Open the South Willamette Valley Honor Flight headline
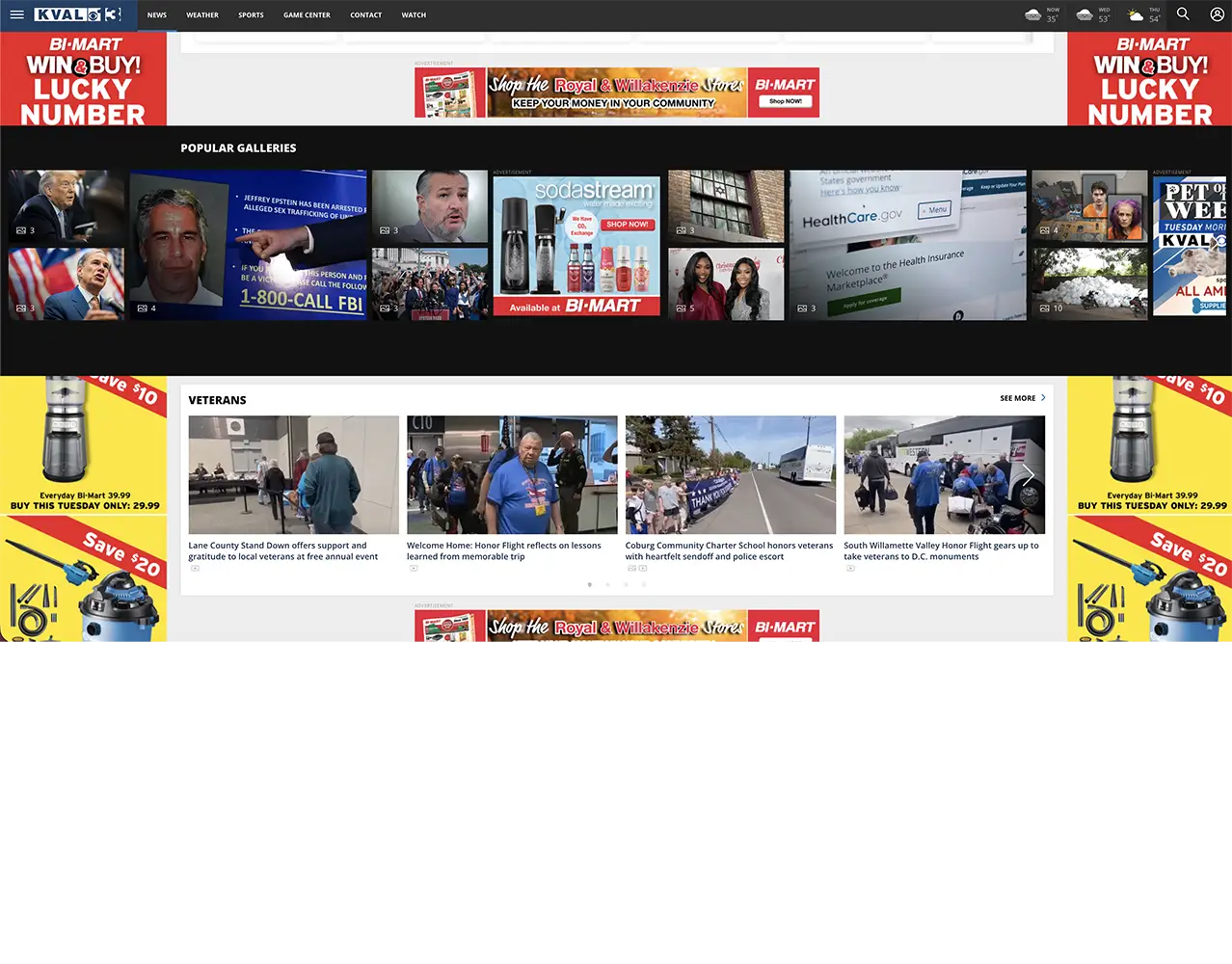The image size is (1232, 964). 941,550
